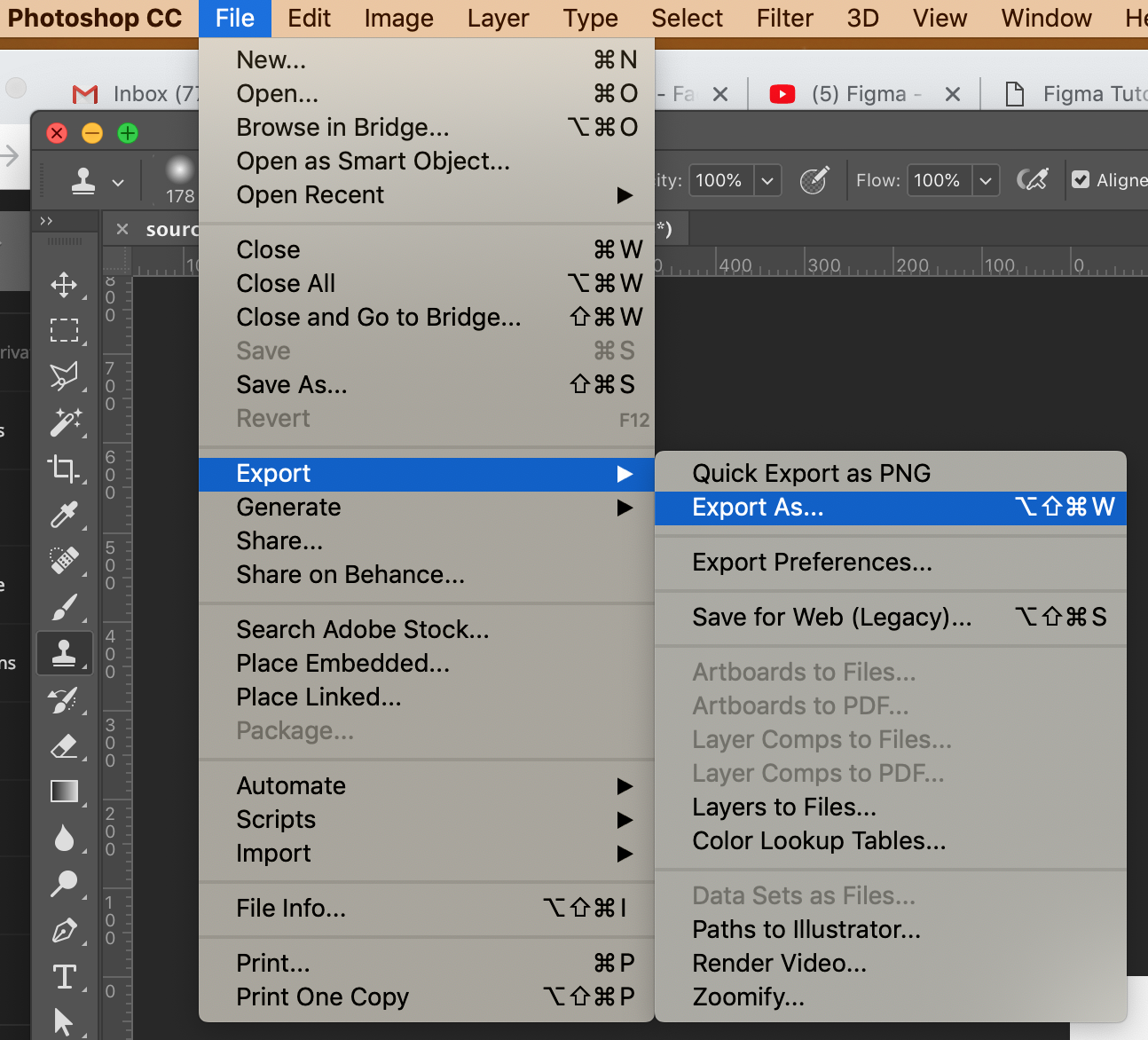
Task: Open the Window menu
Action: [1046, 18]
